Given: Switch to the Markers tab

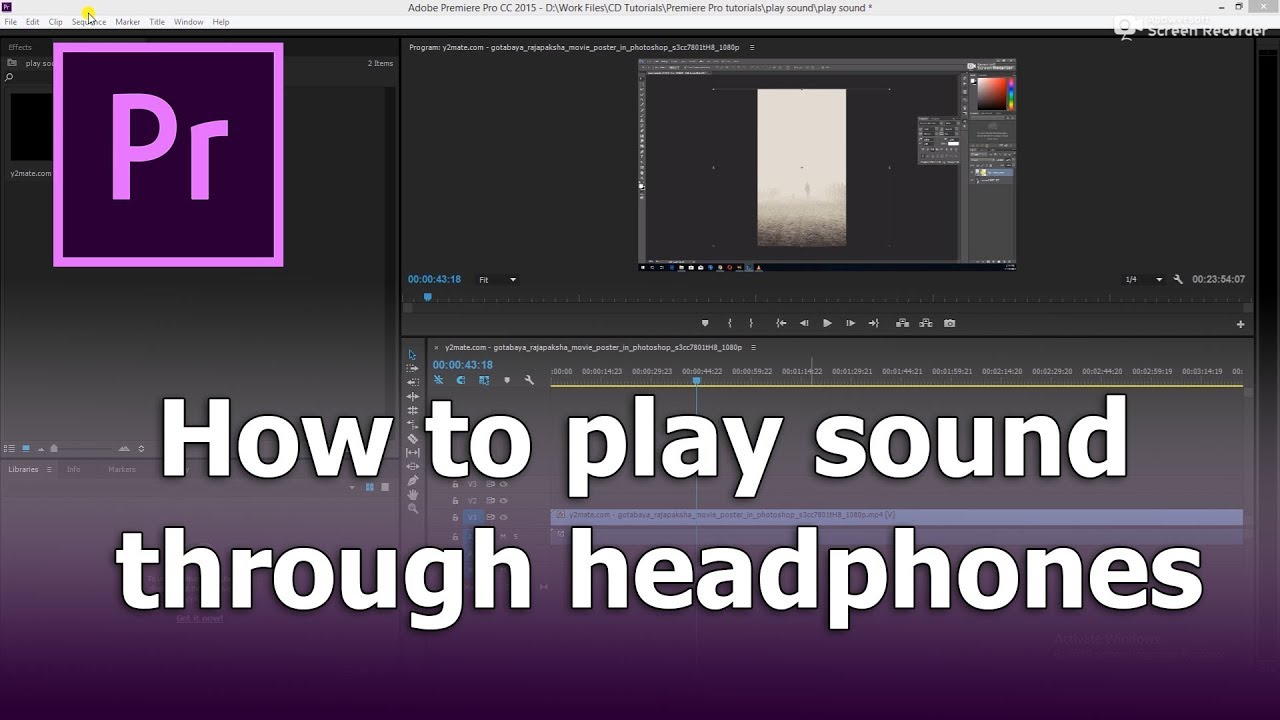Looking at the screenshot, I should [122, 469].
